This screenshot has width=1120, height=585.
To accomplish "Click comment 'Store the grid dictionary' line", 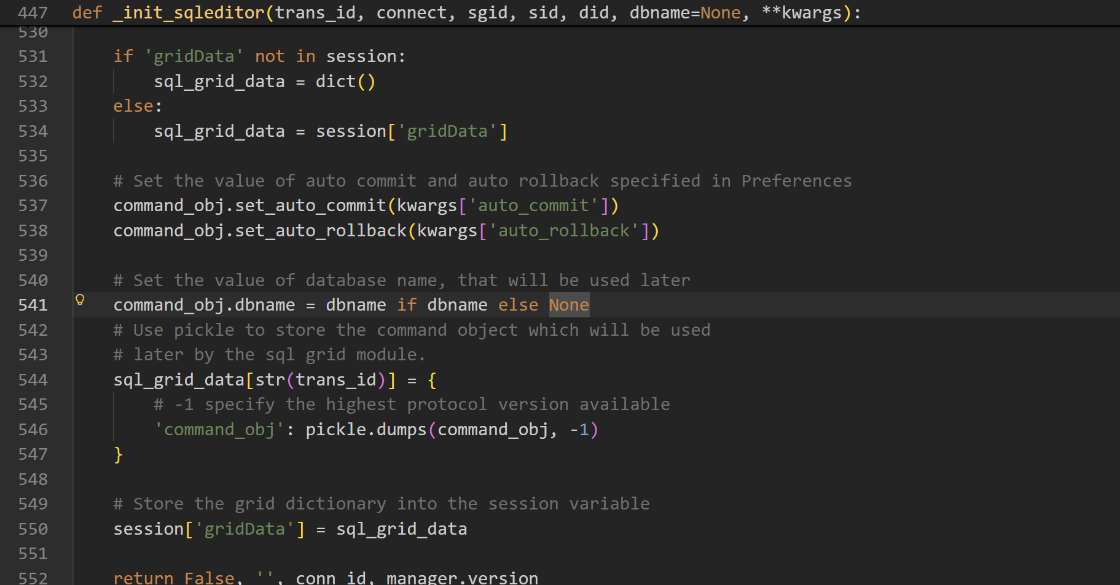I will (x=381, y=504).
